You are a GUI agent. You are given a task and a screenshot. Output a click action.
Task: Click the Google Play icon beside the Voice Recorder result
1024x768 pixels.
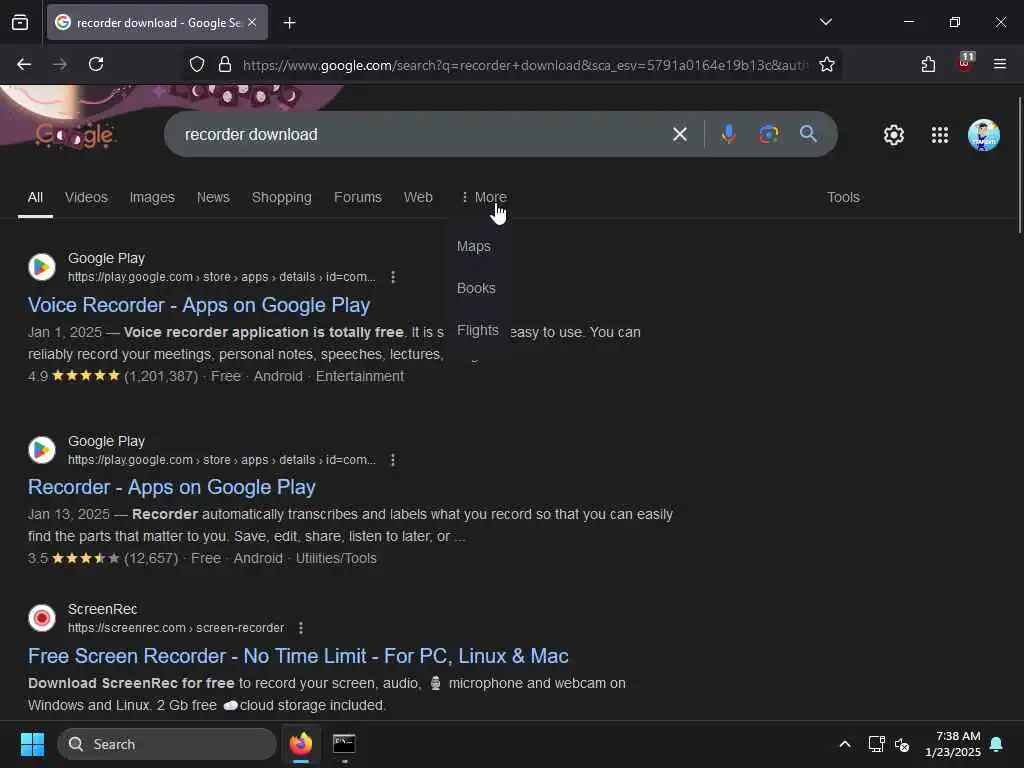pyautogui.click(x=42, y=266)
